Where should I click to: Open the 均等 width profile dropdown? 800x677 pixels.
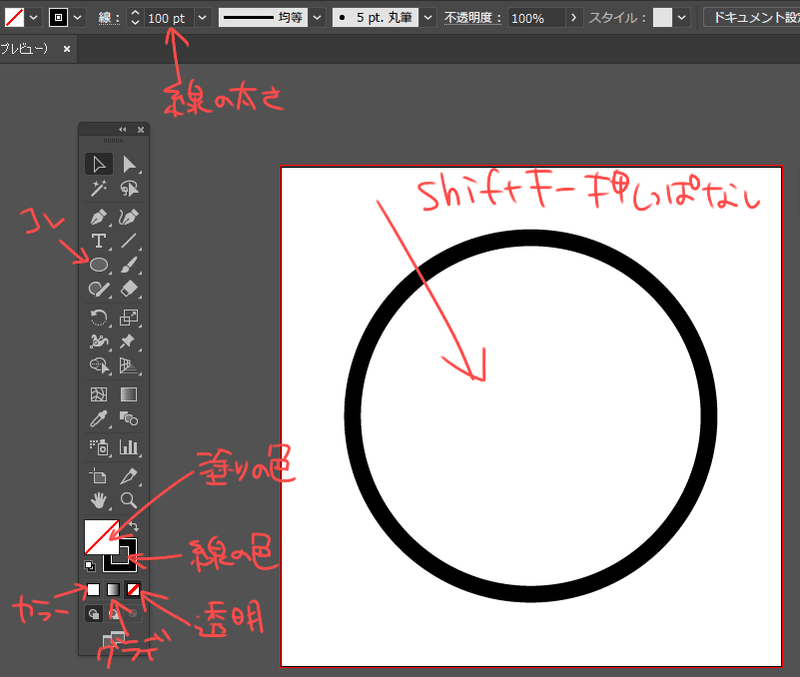(x=317, y=16)
